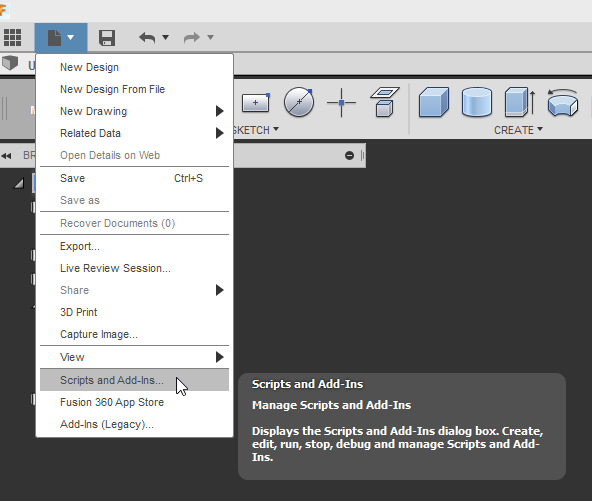Image resolution: width=592 pixels, height=501 pixels.
Task: Select Open Details on Web
Action: coord(134,155)
